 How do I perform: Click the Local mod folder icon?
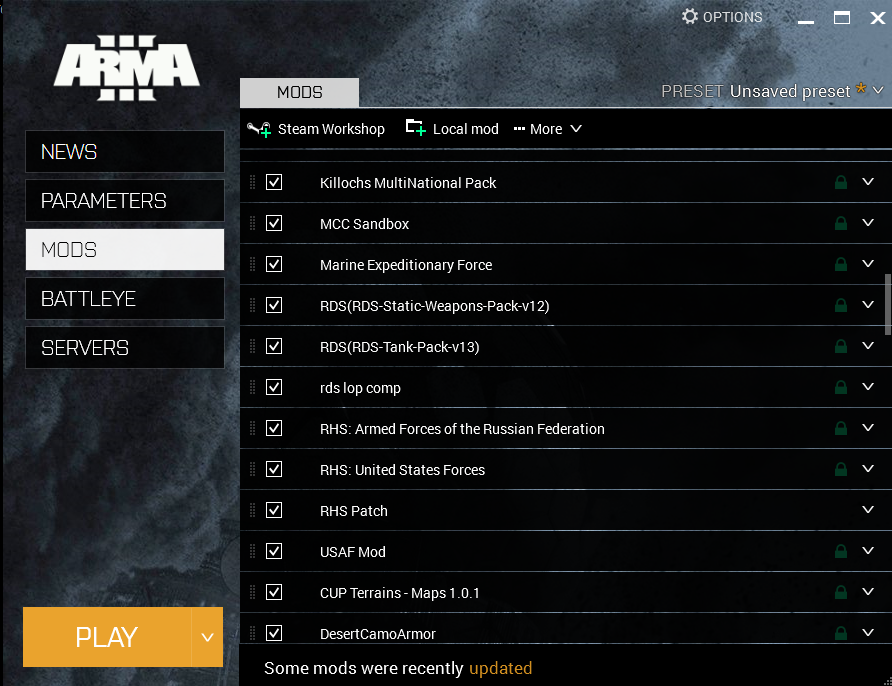(415, 127)
